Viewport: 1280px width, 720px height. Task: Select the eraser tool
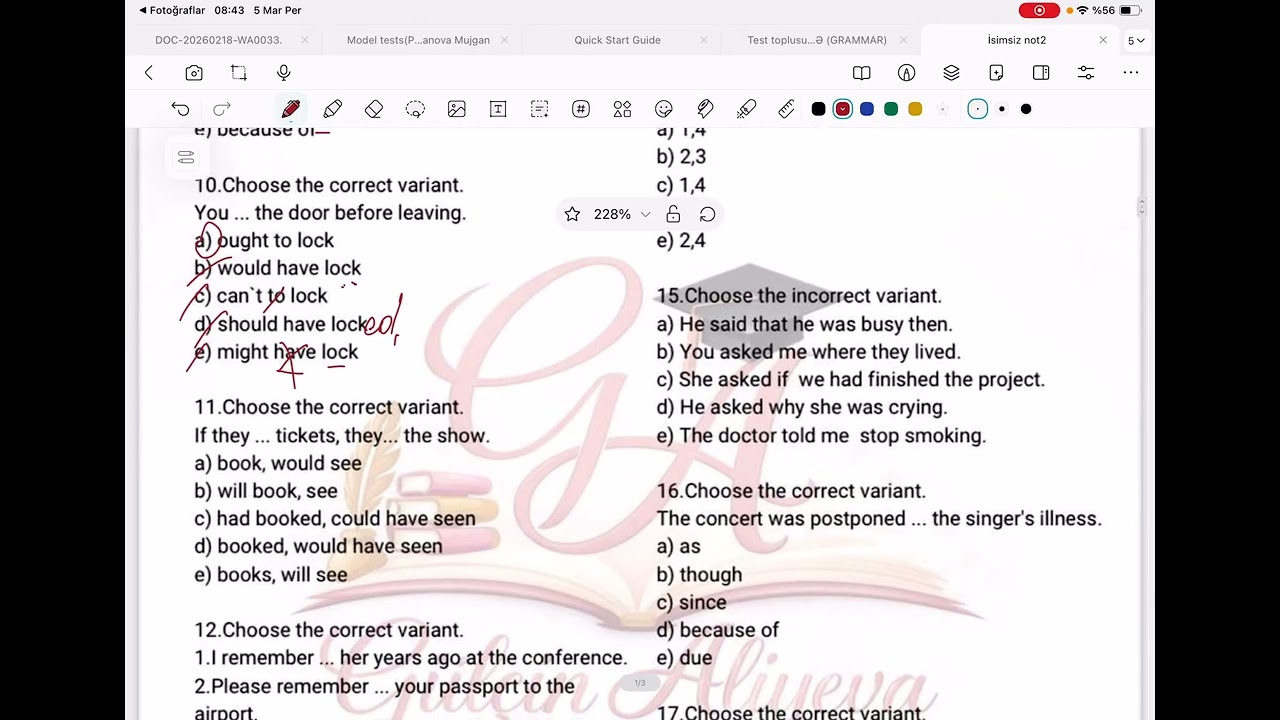[x=374, y=109]
